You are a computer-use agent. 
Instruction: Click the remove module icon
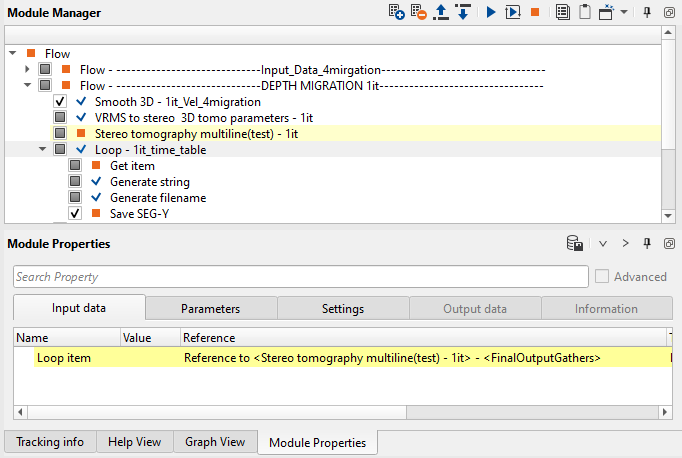tap(419, 12)
